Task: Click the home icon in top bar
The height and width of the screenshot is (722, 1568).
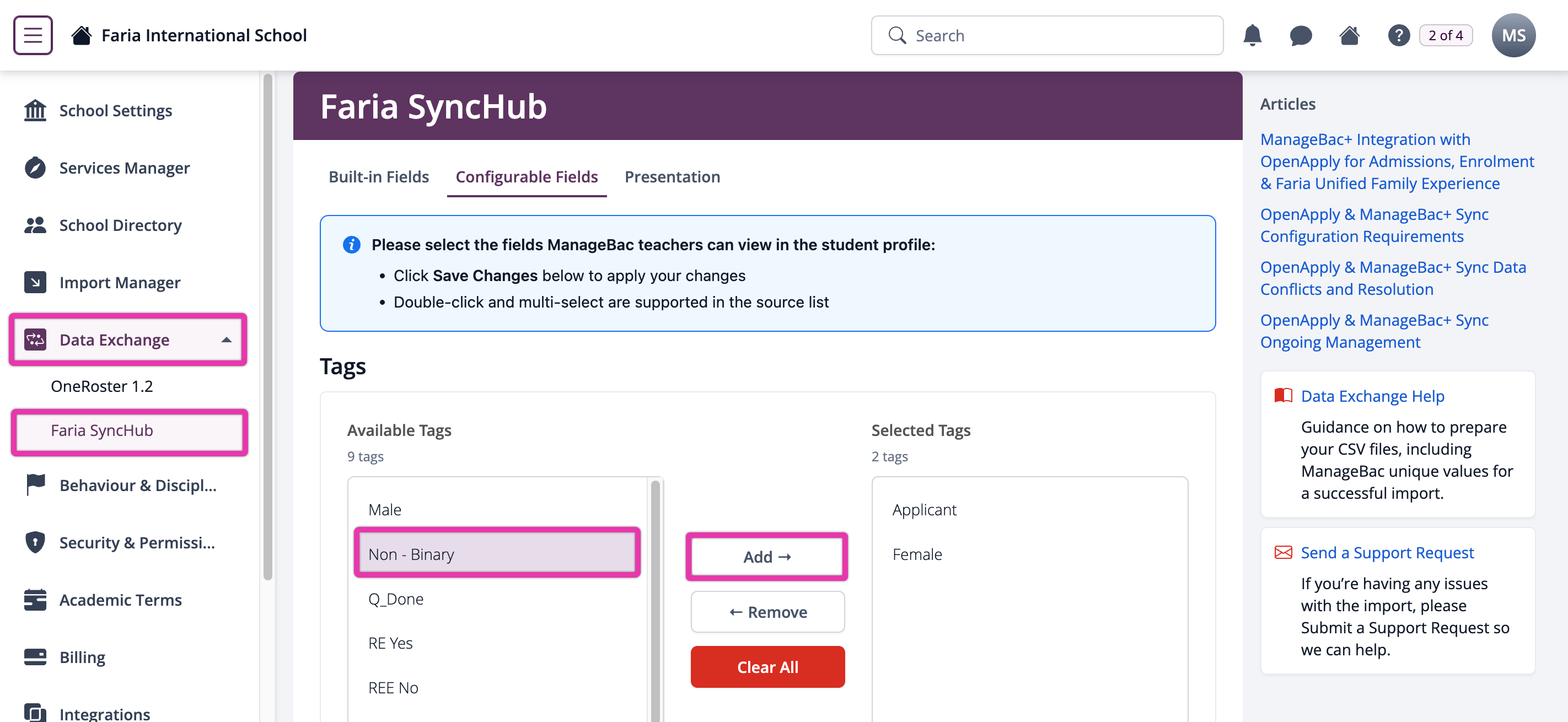Action: [x=1349, y=35]
